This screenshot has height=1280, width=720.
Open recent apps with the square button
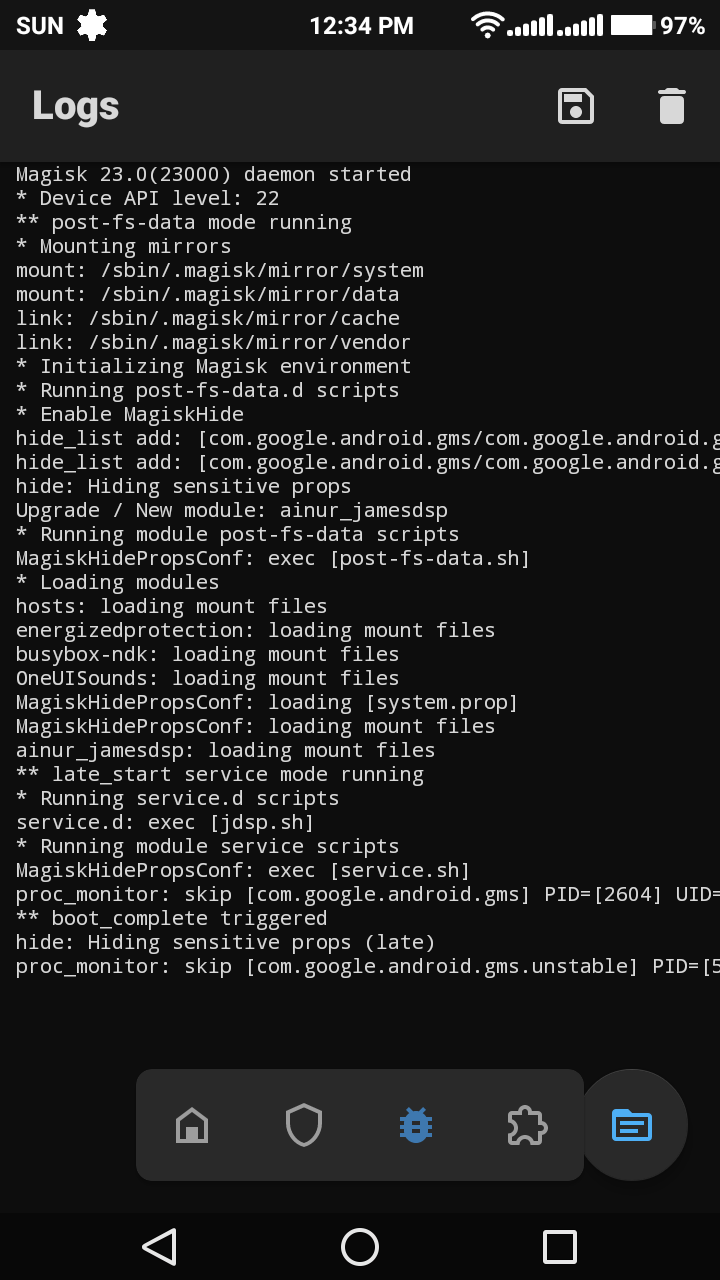click(559, 1247)
